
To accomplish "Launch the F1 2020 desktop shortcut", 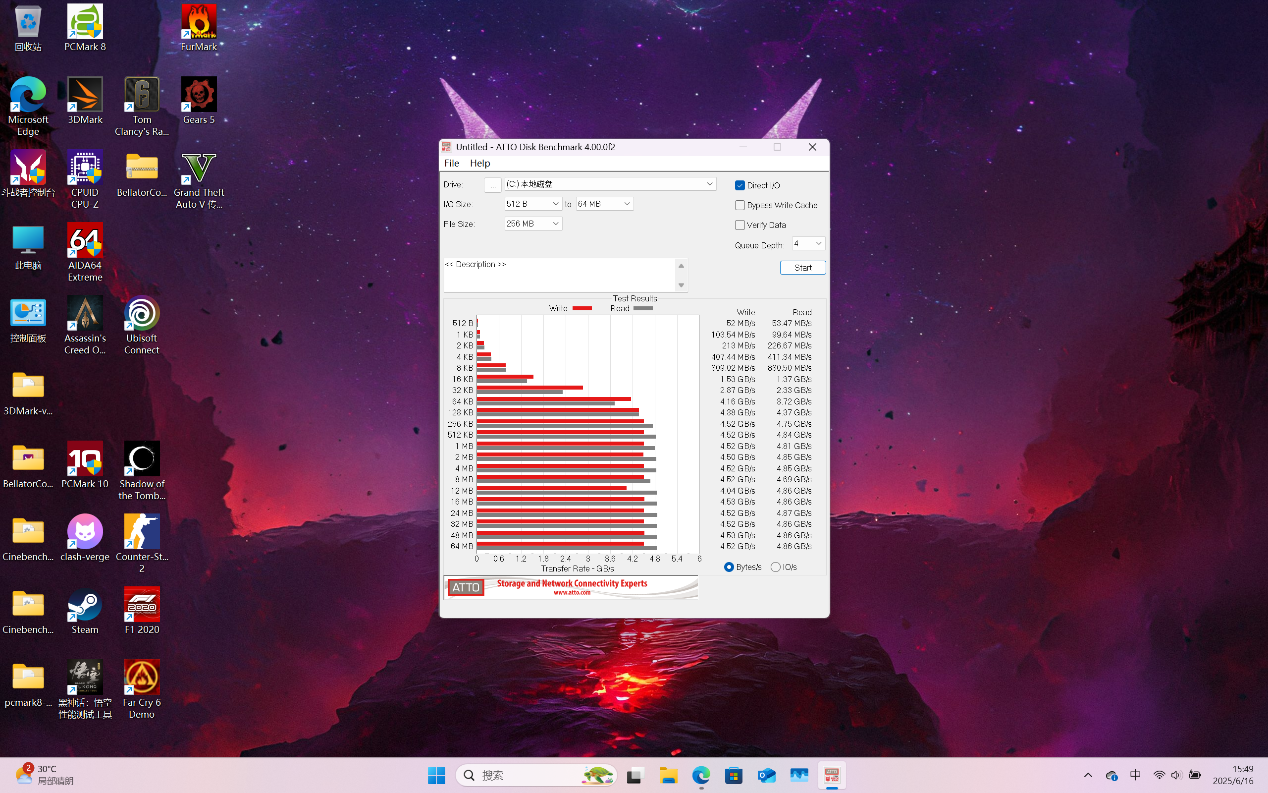I will [142, 611].
